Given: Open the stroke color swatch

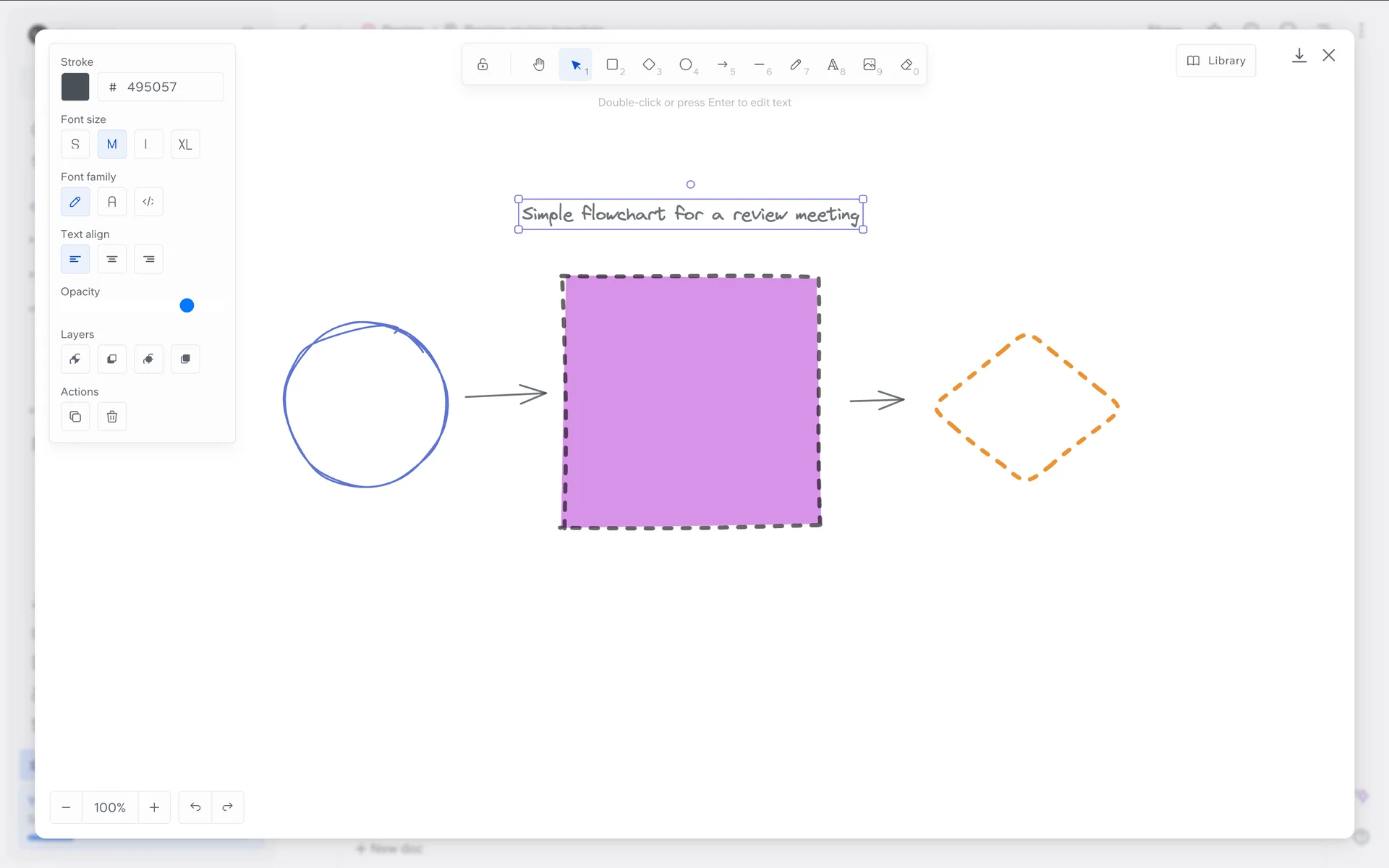Looking at the screenshot, I should pyautogui.click(x=75, y=87).
